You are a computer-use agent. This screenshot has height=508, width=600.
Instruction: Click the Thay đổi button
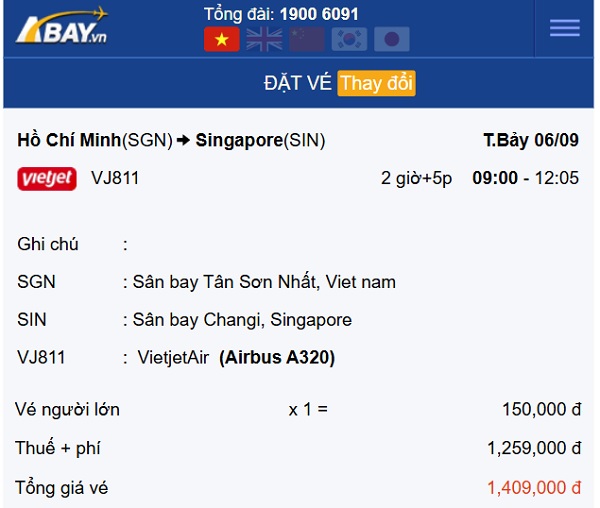pyautogui.click(x=377, y=83)
